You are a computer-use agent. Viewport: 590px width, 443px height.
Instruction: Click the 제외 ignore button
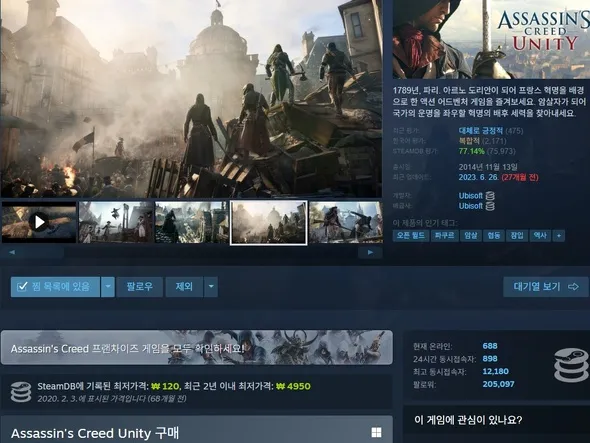(184, 287)
